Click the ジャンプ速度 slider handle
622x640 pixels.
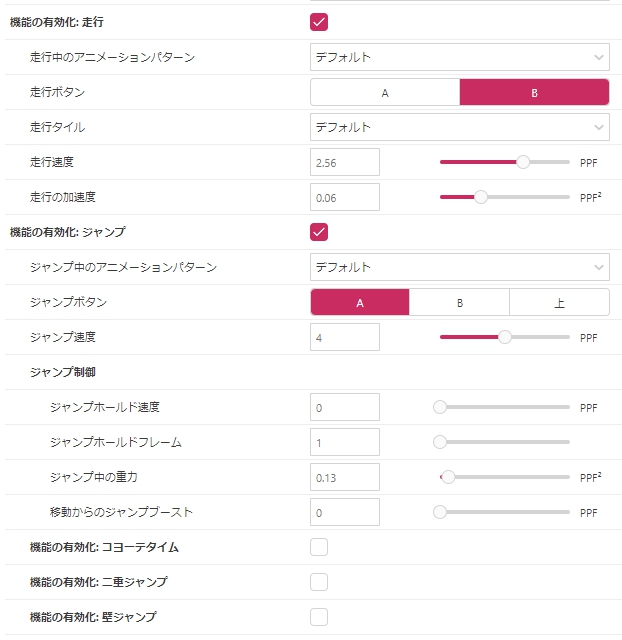(x=505, y=337)
